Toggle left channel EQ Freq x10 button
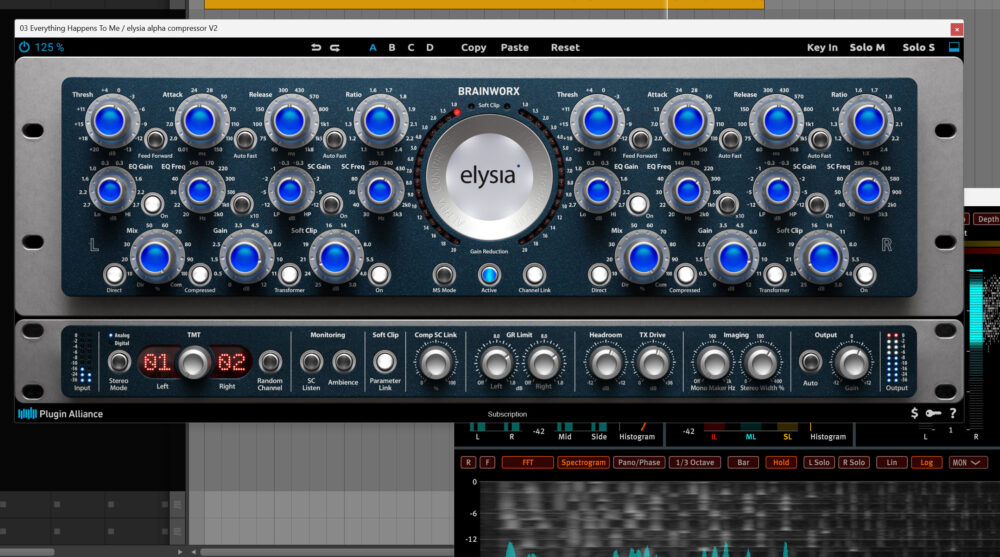Image resolution: width=1000 pixels, height=557 pixels. point(241,204)
